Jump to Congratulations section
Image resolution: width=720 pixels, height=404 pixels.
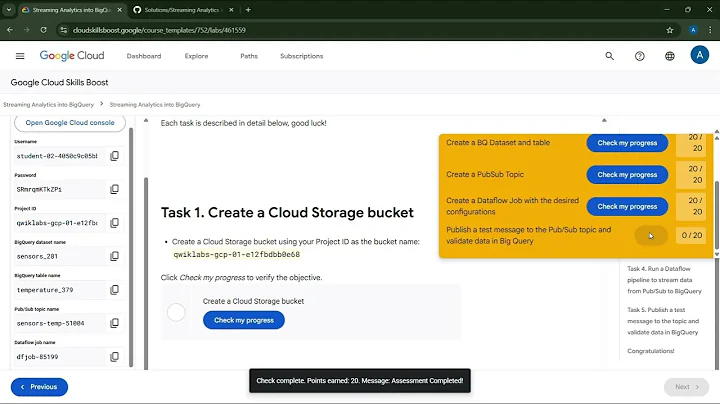tap(651, 351)
